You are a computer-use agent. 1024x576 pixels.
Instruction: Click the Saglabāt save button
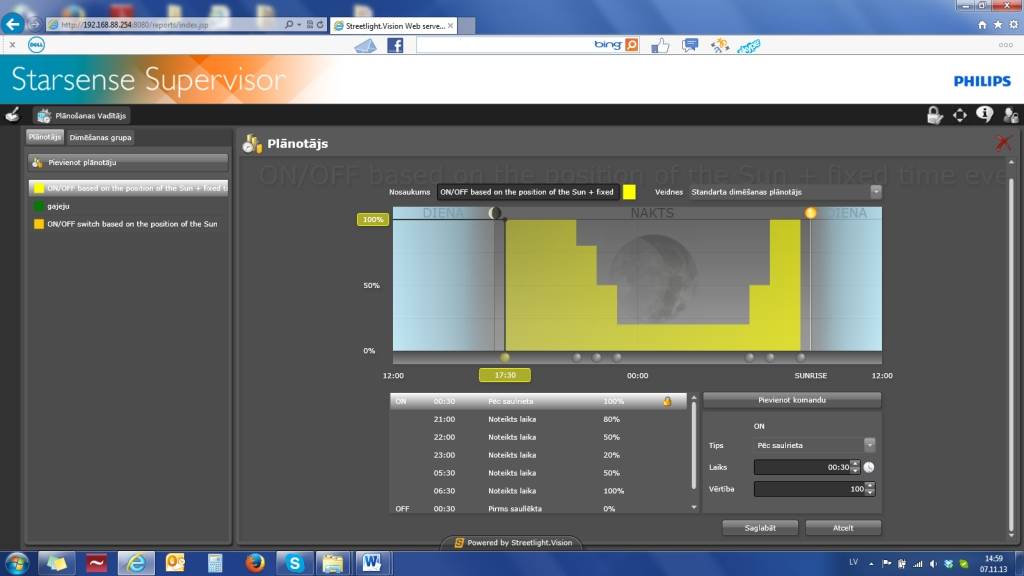click(760, 528)
